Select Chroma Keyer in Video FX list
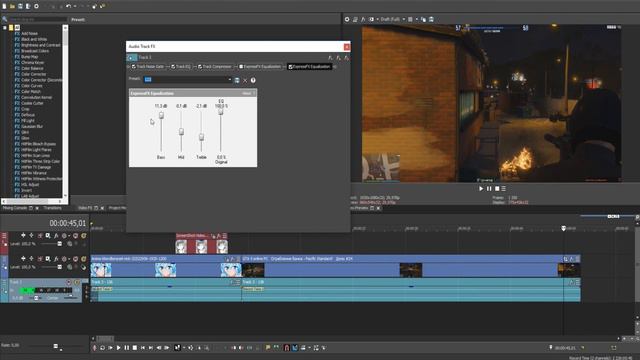This screenshot has height=360, width=640. (32, 62)
